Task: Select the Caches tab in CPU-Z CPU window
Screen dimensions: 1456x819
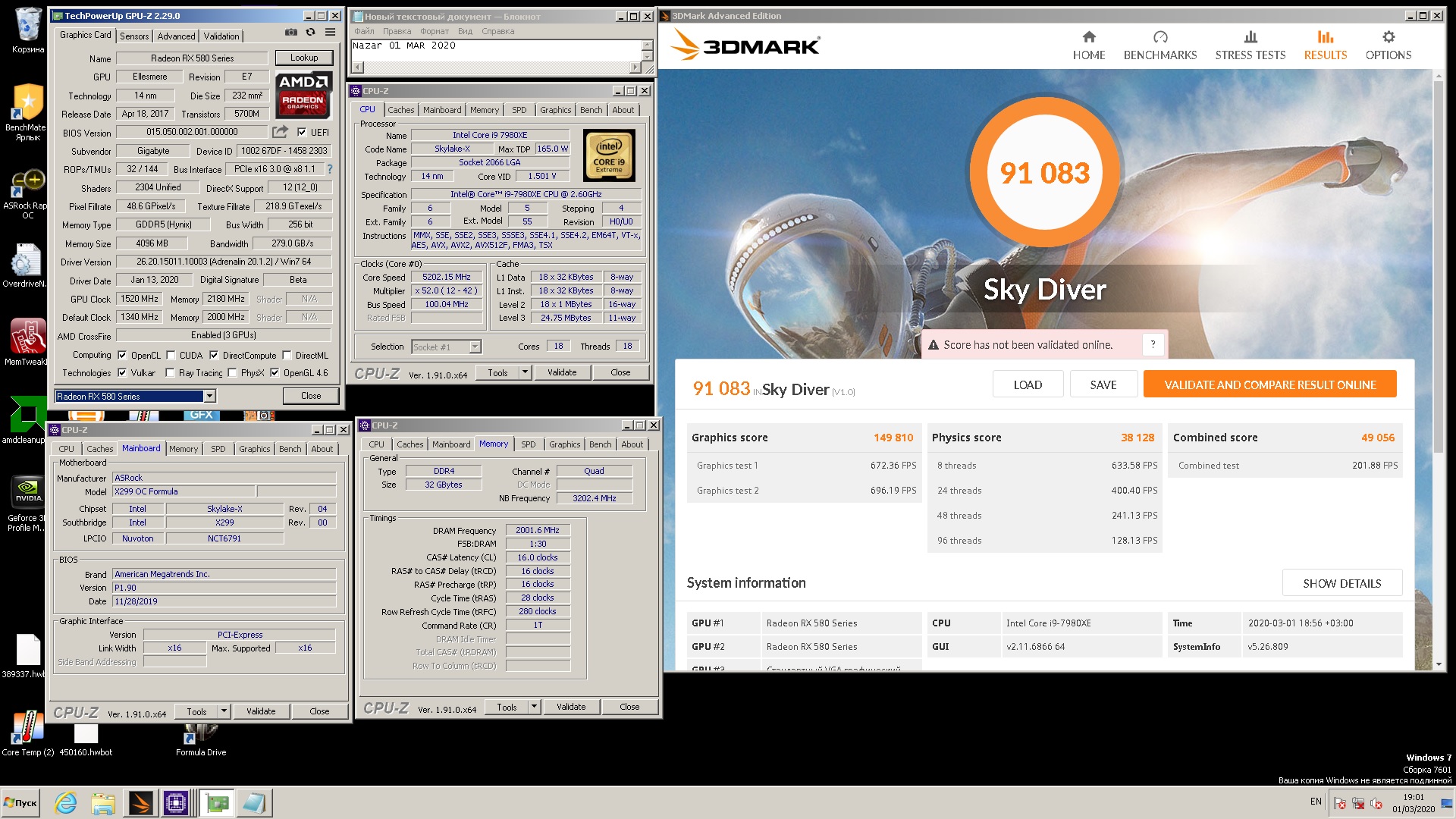Action: pyautogui.click(x=400, y=110)
